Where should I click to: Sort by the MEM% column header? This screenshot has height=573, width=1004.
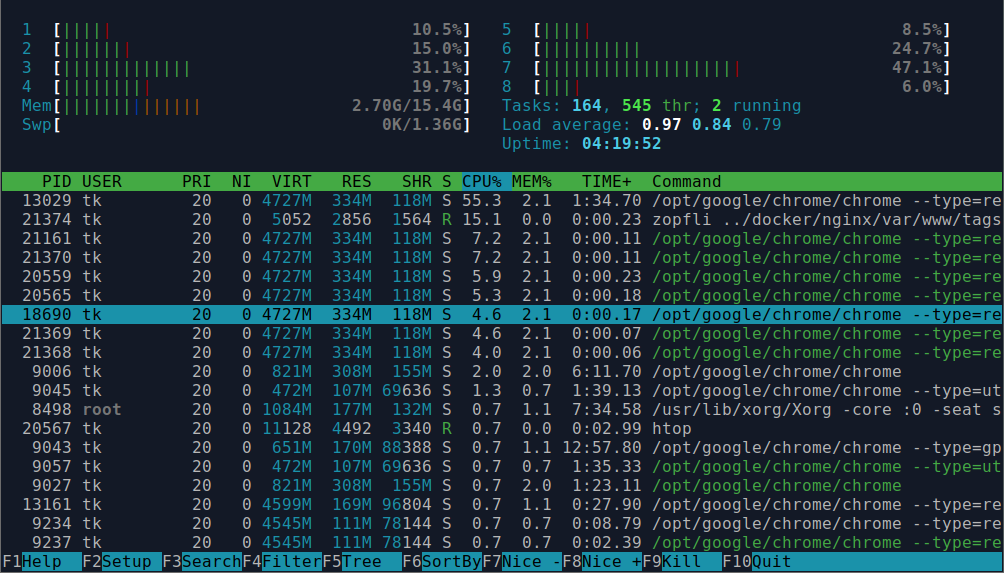(531, 182)
